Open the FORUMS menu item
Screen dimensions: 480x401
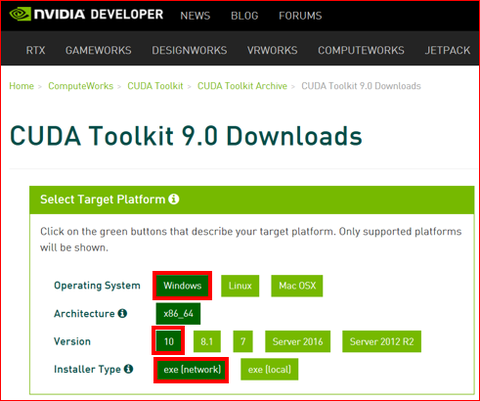point(300,16)
